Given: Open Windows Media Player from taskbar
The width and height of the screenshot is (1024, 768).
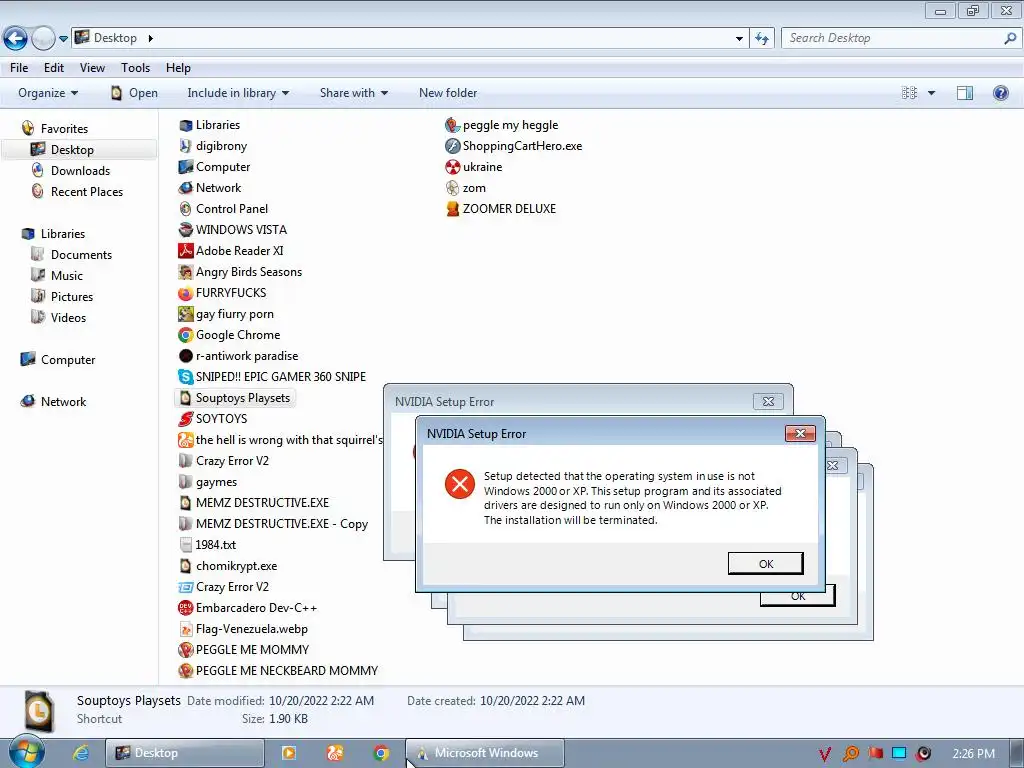Looking at the screenshot, I should (x=288, y=753).
